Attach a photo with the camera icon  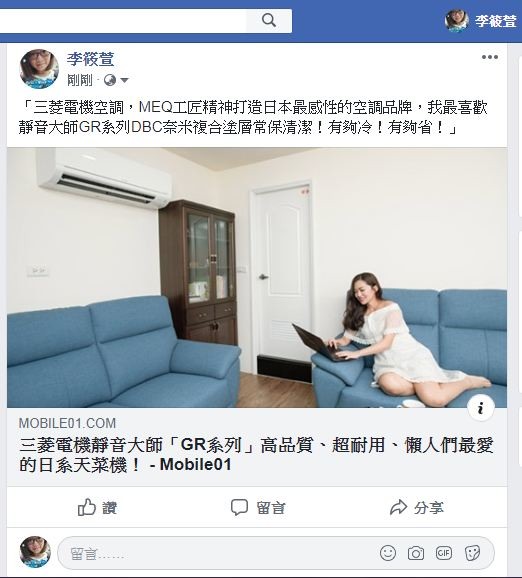(x=415, y=553)
